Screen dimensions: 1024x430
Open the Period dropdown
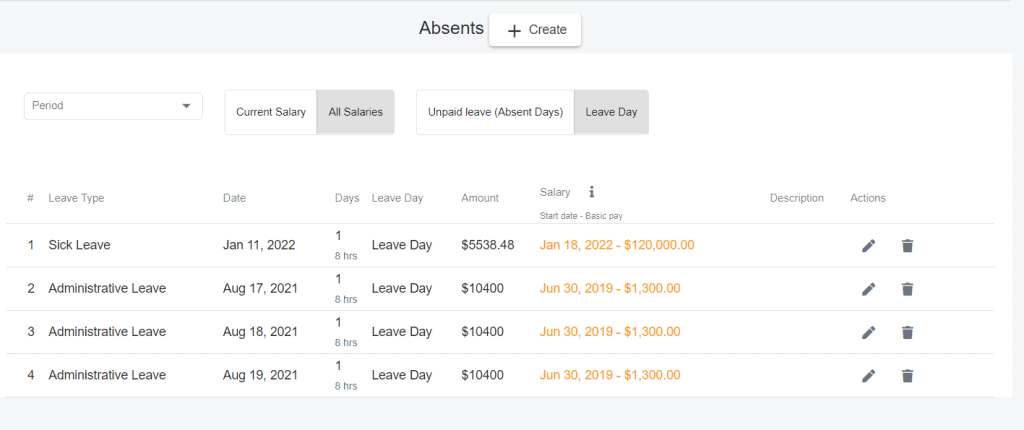tap(113, 106)
